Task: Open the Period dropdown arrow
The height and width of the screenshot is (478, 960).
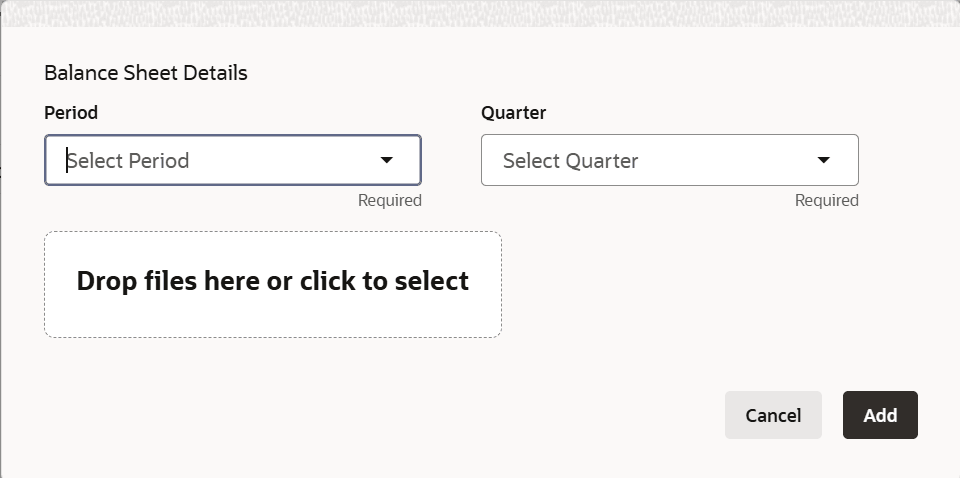Action: tap(386, 160)
